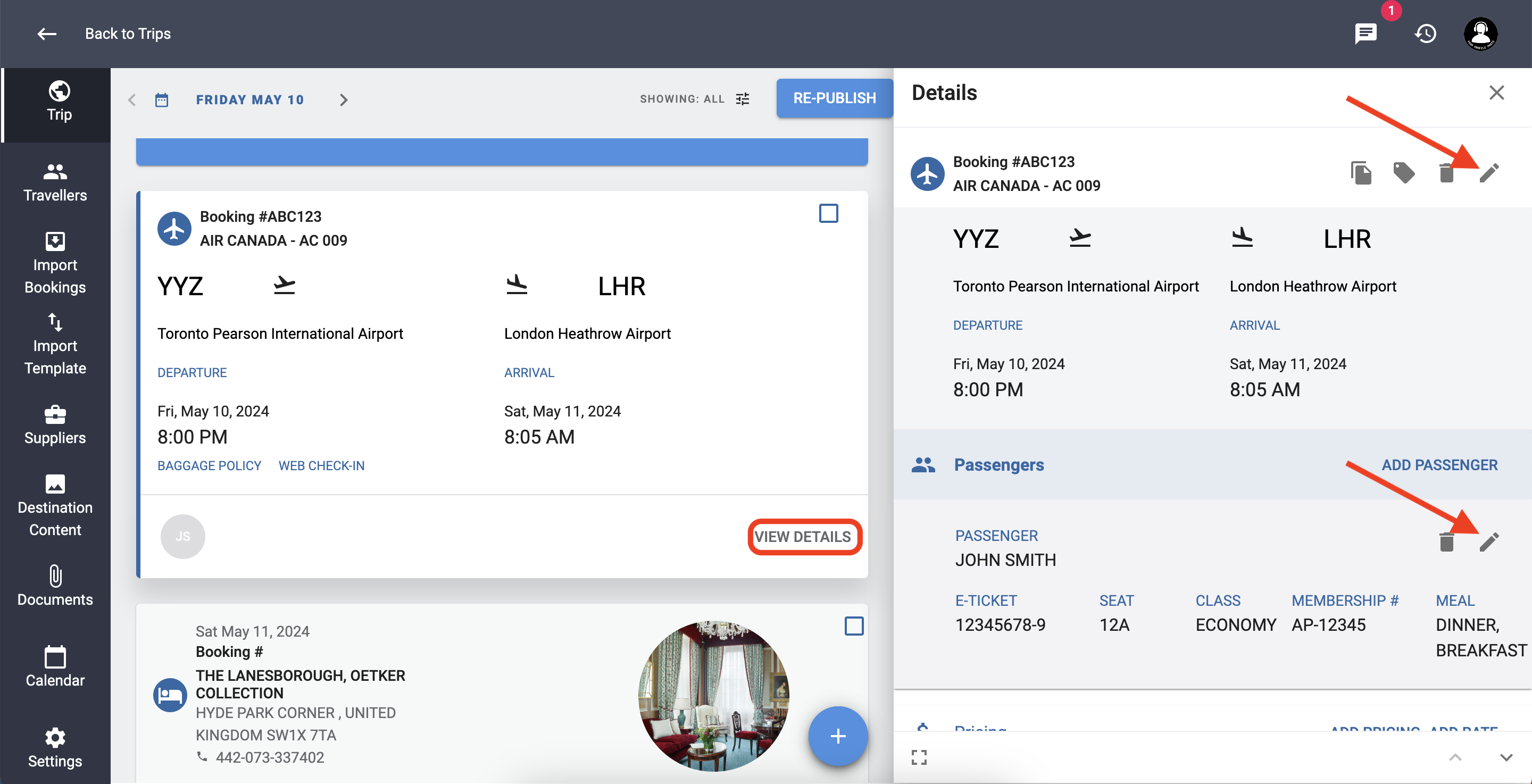Click JOHN SMITH passenger name

[1006, 560]
